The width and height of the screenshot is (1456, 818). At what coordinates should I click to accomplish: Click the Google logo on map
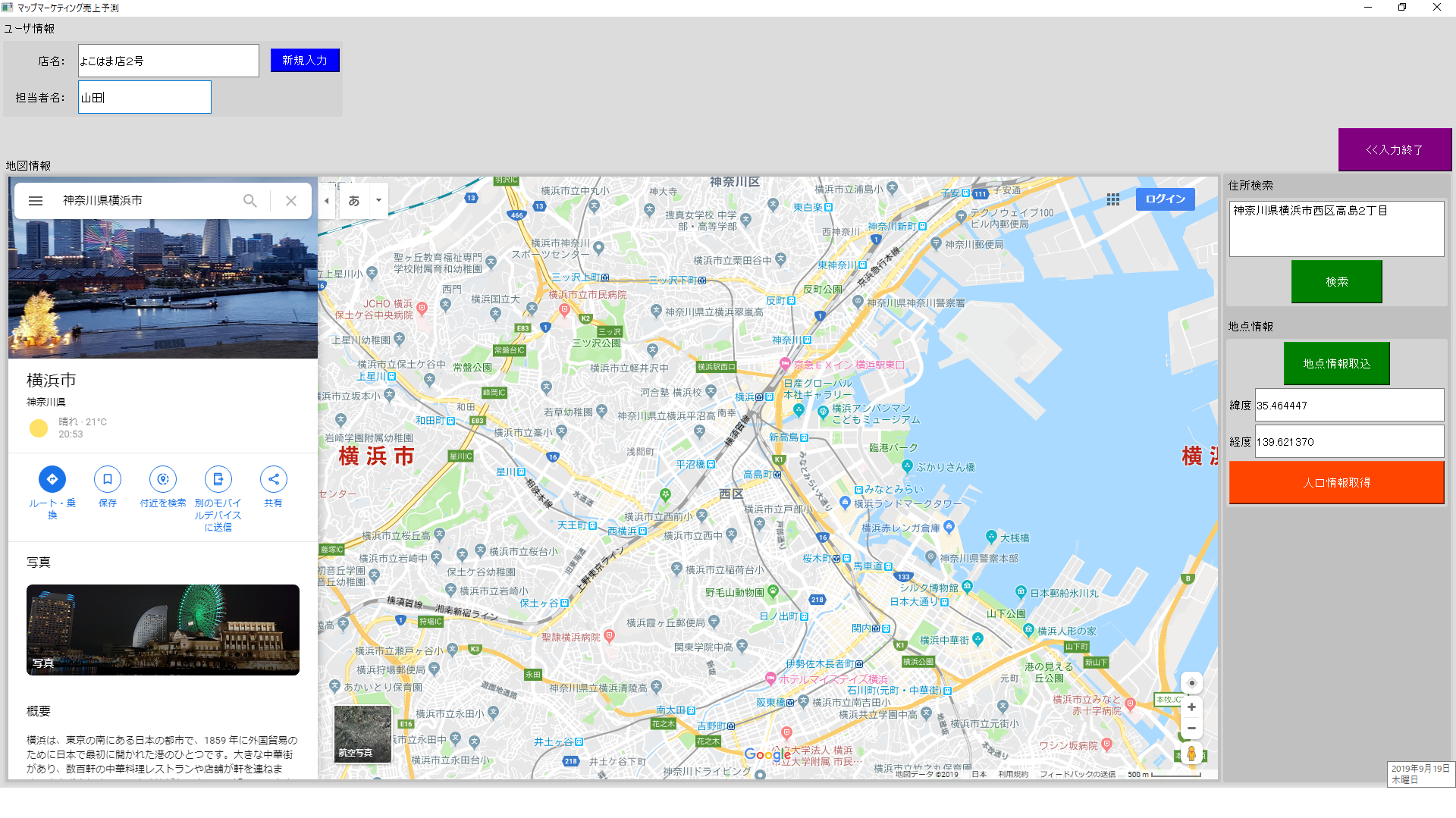pos(767,754)
